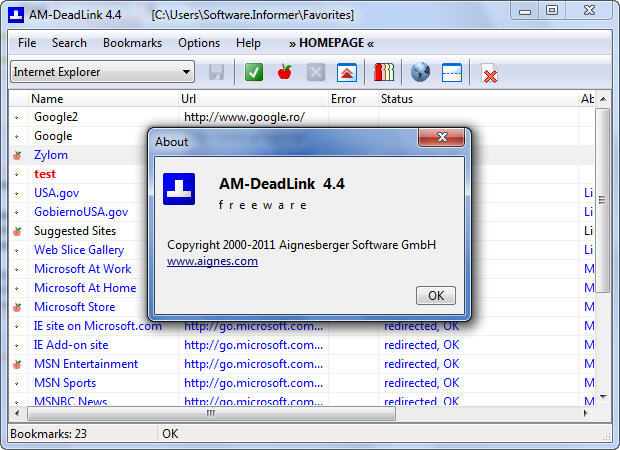Open the Options menu

tap(199, 43)
